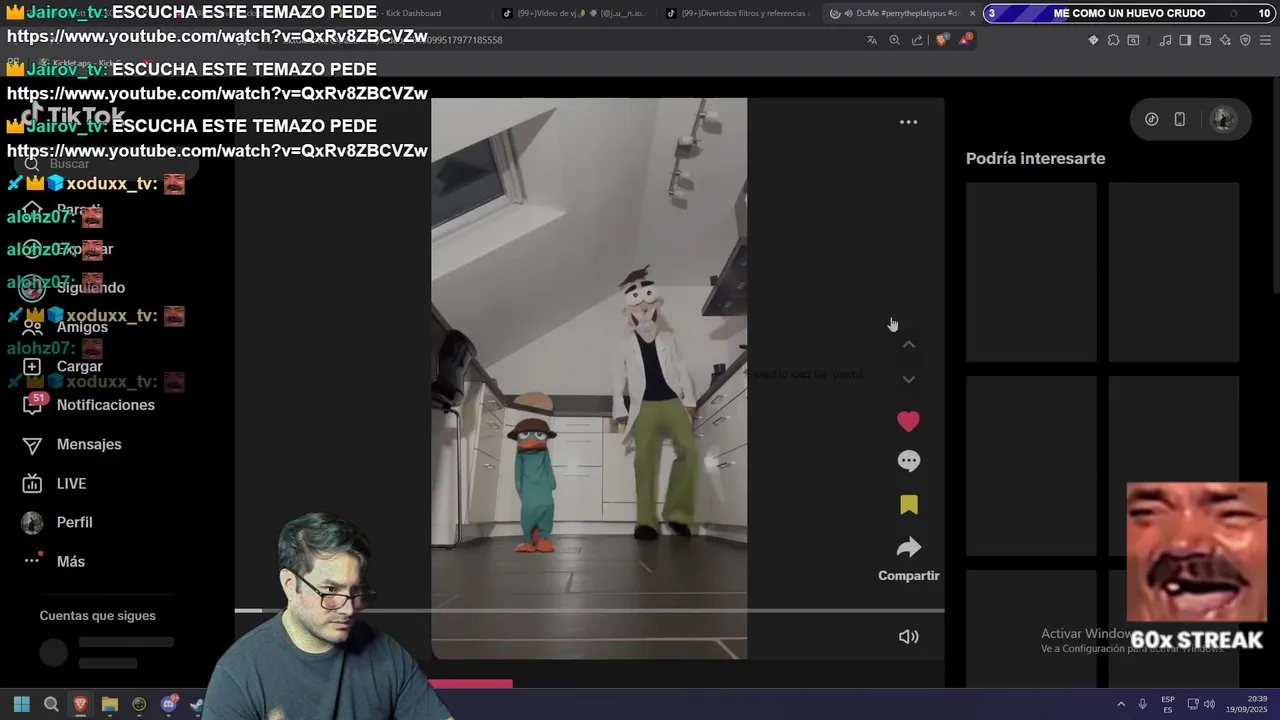1280x720 pixels.
Task: Click the Brave Rewards triangle icon
Action: [965, 40]
